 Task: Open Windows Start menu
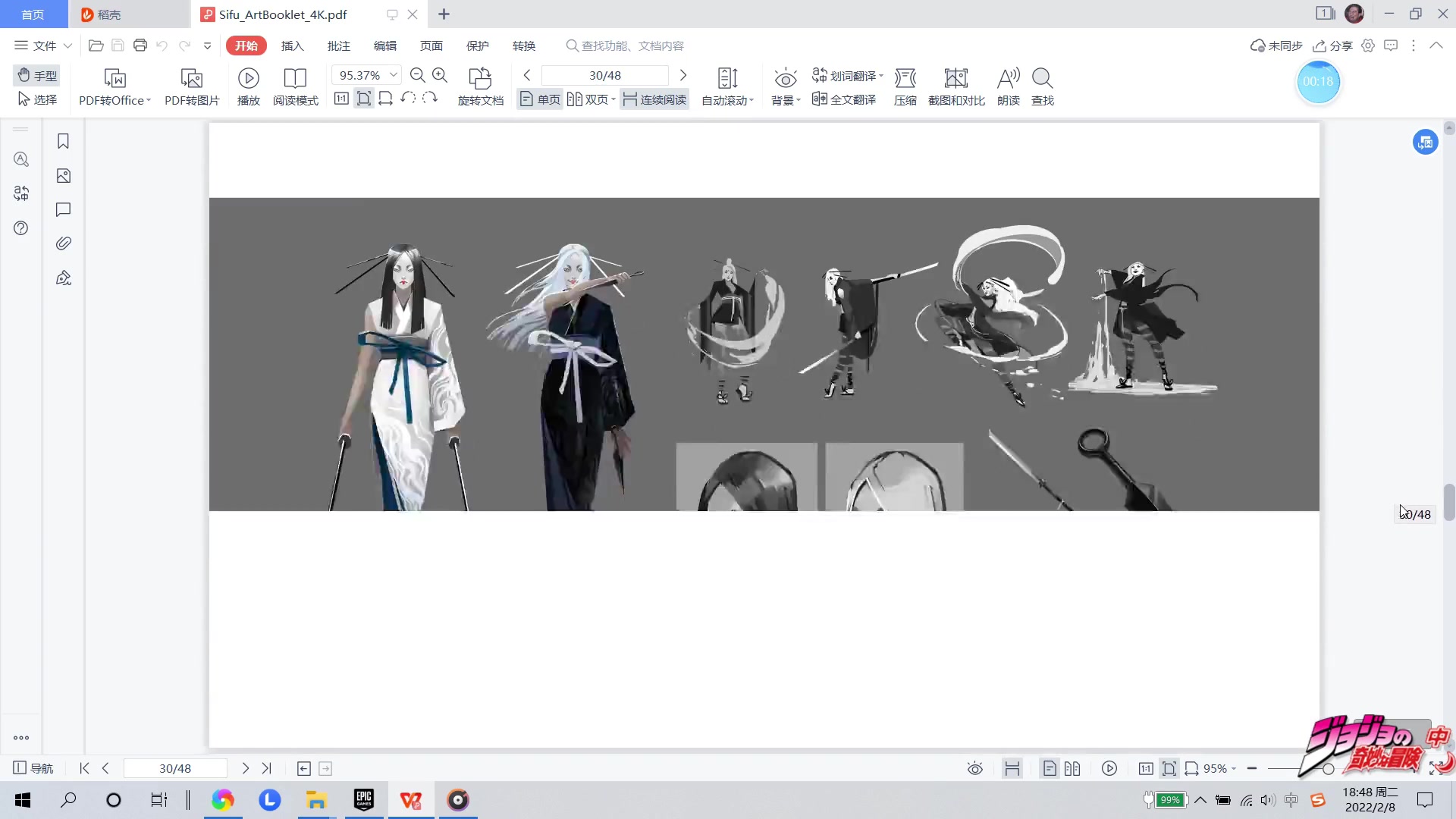coord(23,800)
